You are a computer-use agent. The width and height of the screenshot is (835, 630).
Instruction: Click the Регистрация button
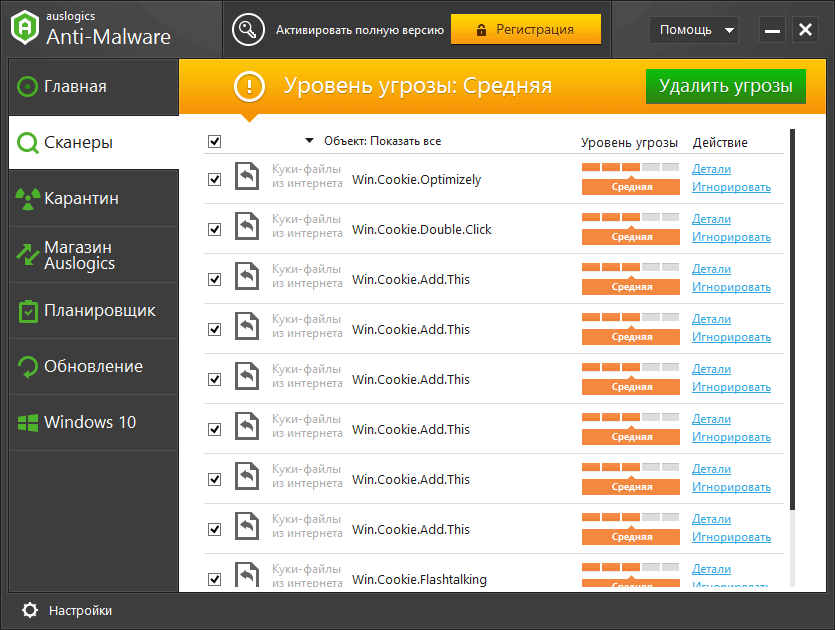[526, 29]
